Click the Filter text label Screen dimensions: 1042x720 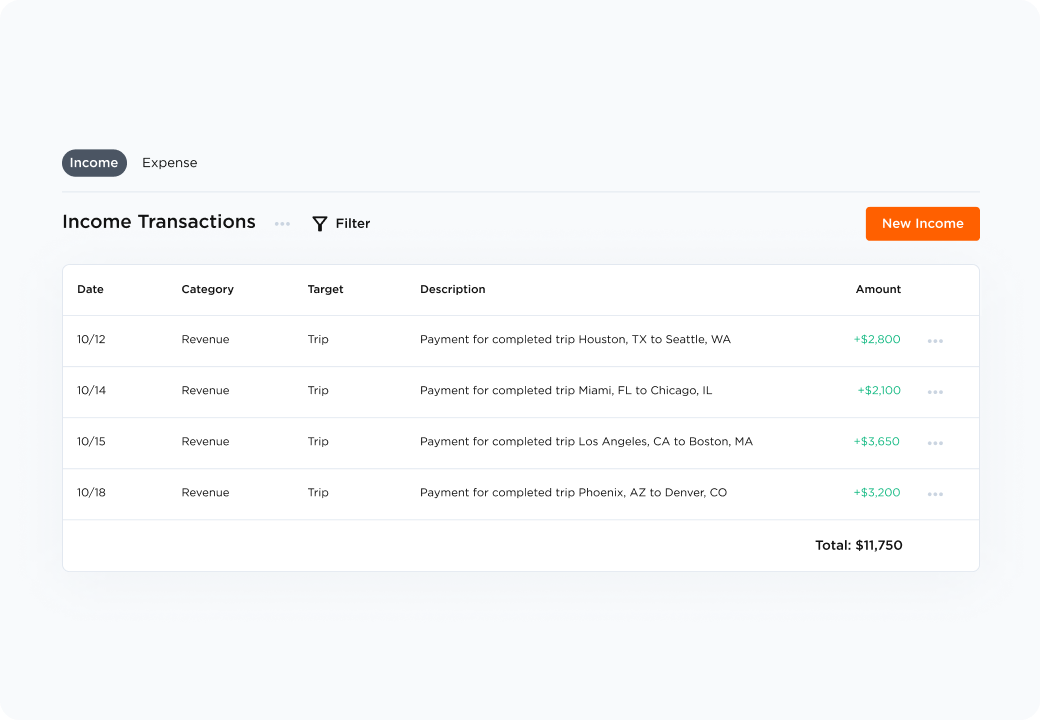click(353, 224)
